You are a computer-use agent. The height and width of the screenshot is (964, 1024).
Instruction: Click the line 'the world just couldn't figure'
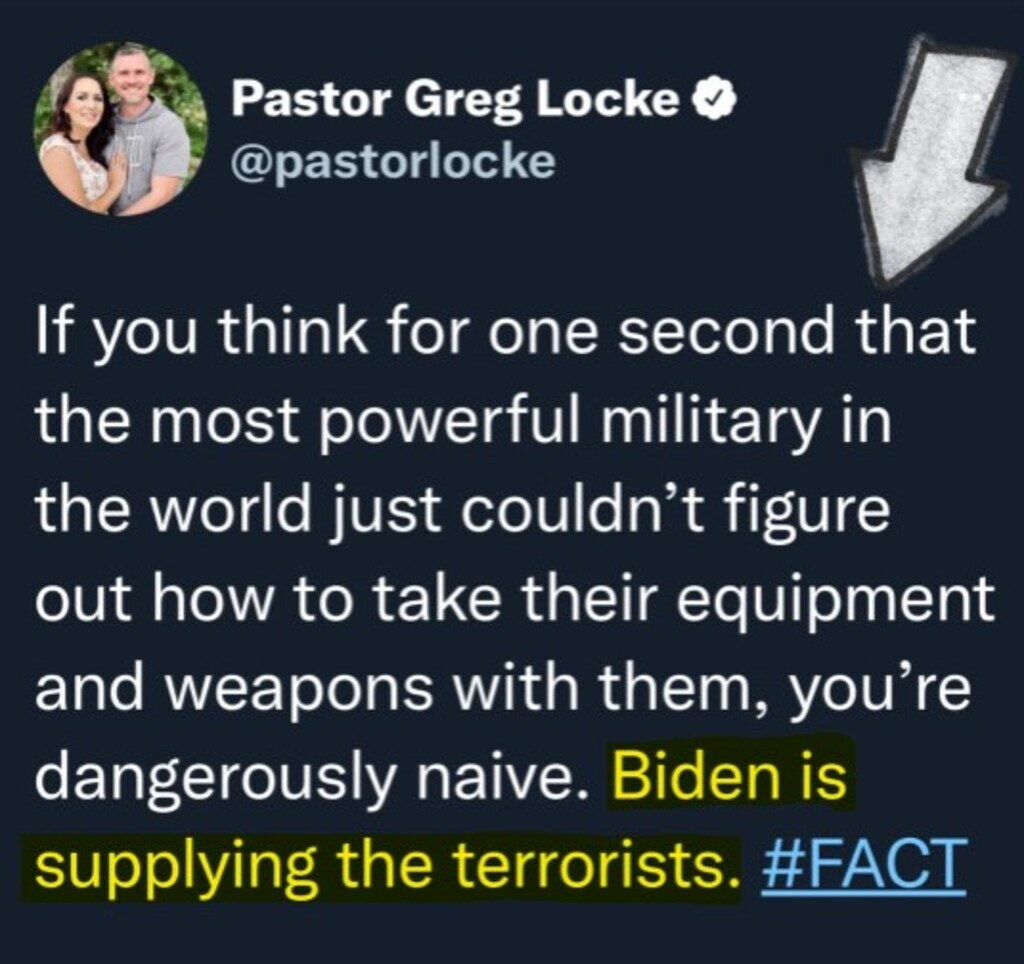tap(462, 513)
